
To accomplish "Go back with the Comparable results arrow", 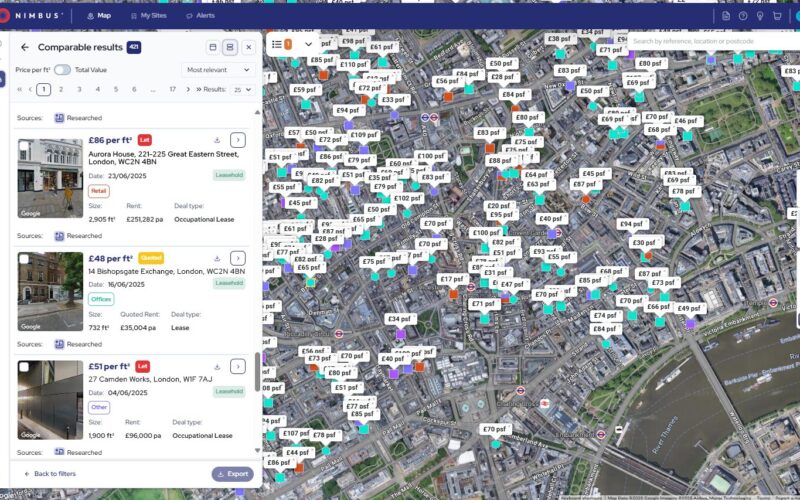I will [x=24, y=47].
